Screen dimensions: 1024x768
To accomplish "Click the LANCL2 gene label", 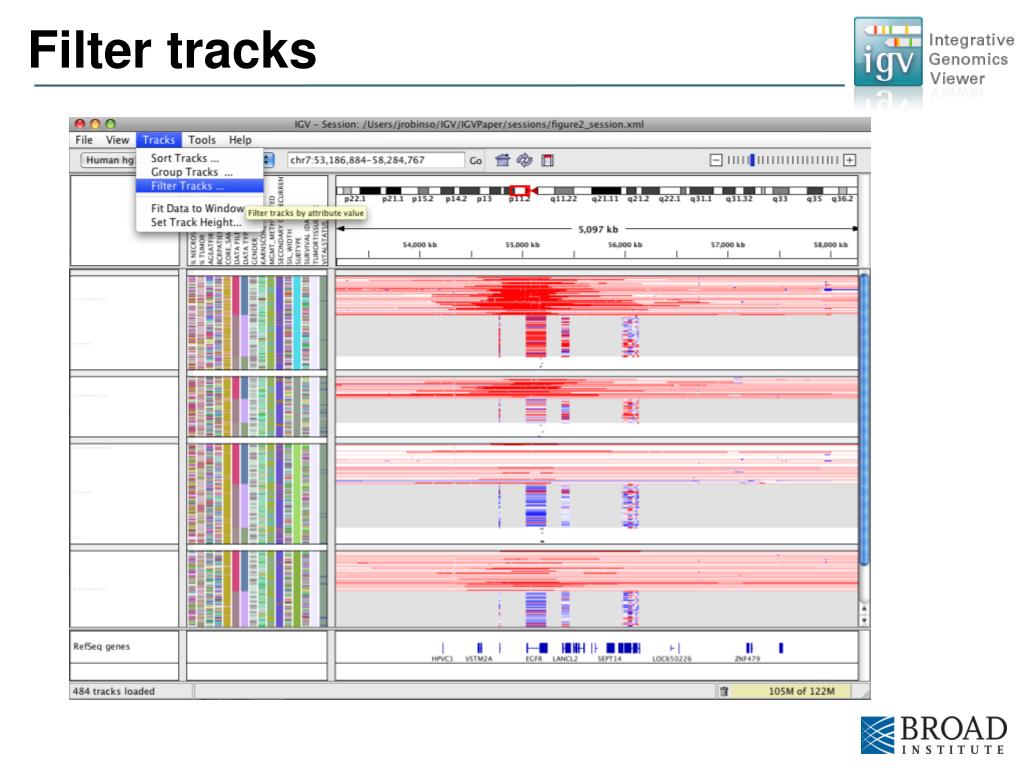I will point(565,659).
